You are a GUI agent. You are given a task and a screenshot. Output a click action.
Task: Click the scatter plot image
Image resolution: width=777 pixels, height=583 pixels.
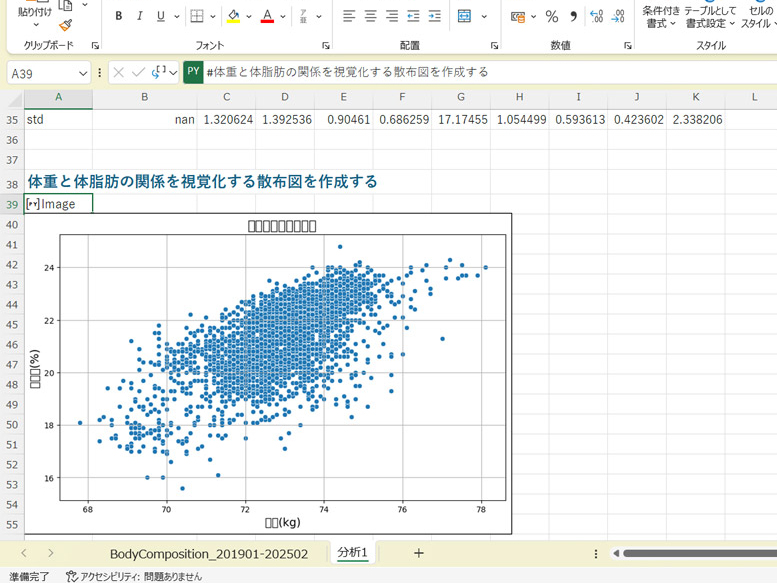coord(268,373)
